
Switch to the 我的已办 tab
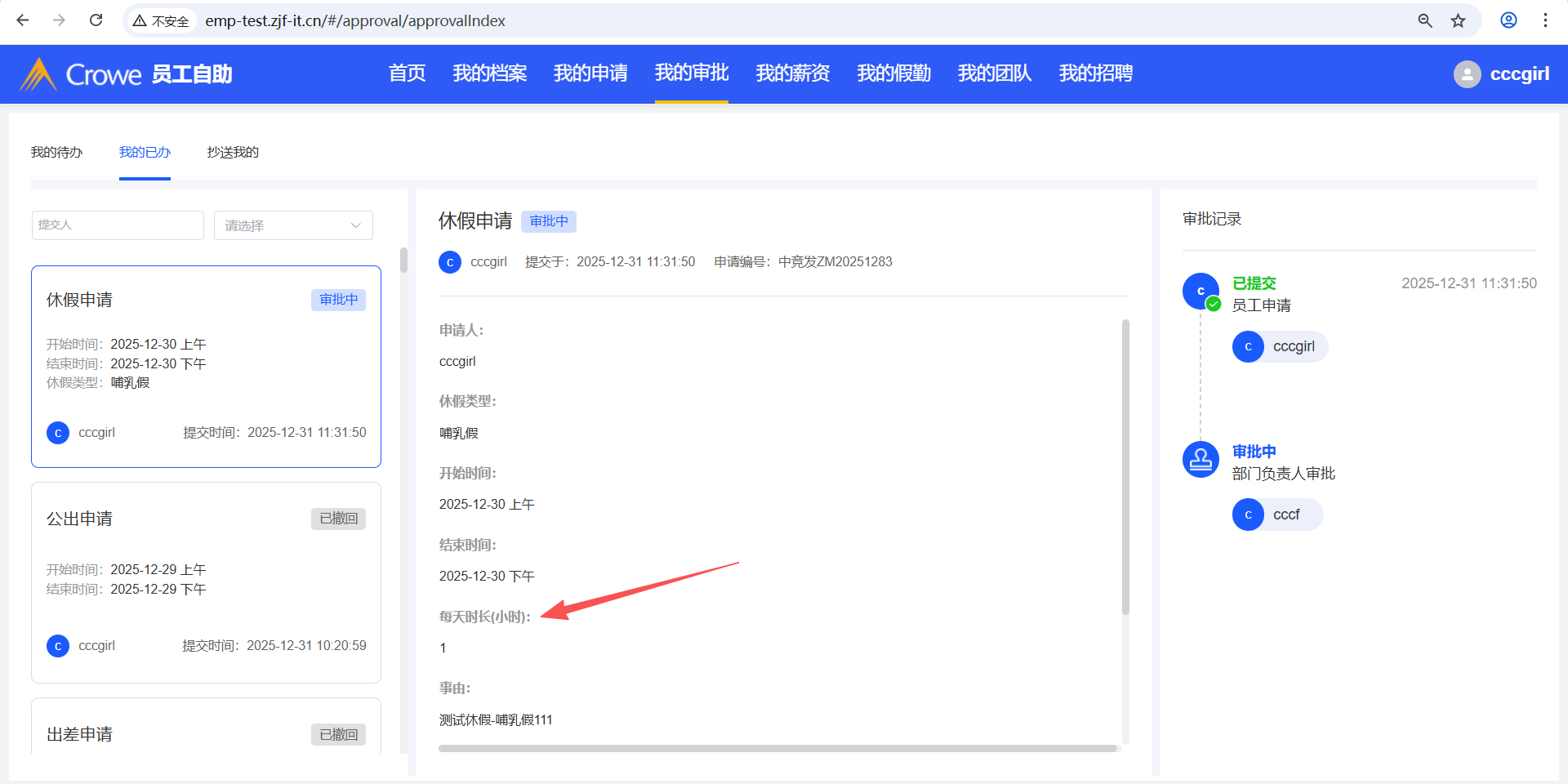[x=145, y=153]
